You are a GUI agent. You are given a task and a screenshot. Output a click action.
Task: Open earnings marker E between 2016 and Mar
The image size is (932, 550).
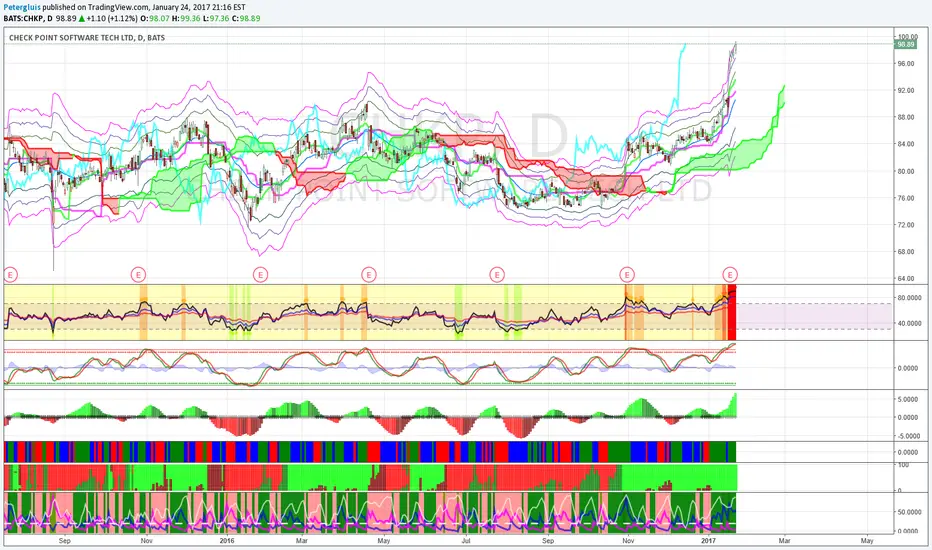(x=260, y=275)
